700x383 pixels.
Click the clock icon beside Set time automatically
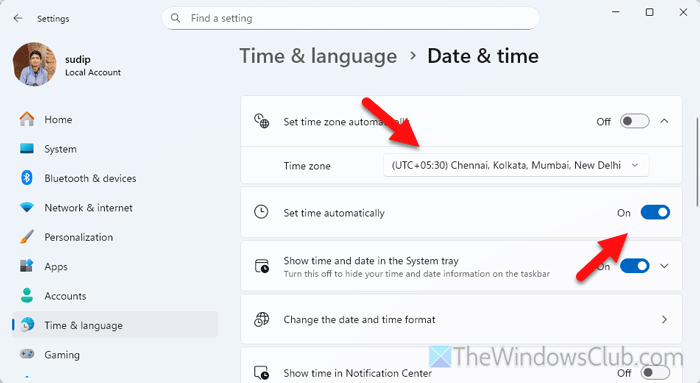261,212
